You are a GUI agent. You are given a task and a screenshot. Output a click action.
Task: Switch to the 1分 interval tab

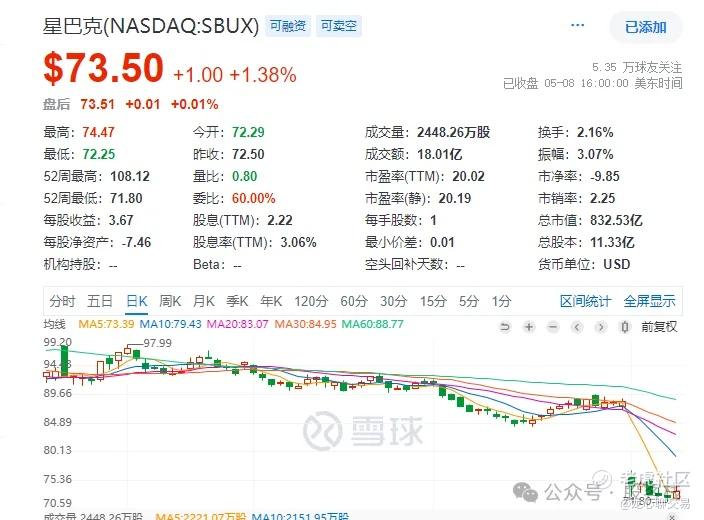coord(501,301)
